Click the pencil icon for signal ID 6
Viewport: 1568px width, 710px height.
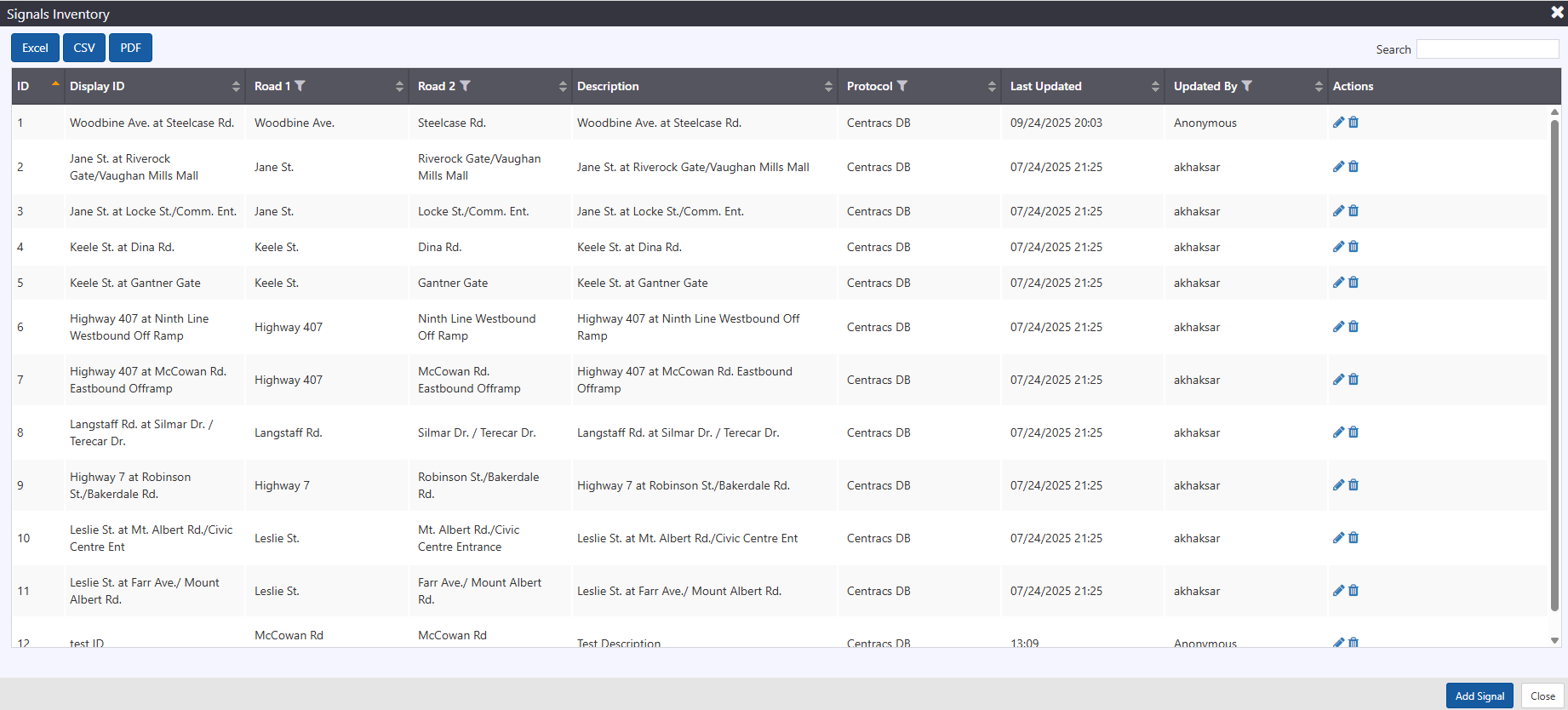tap(1338, 327)
